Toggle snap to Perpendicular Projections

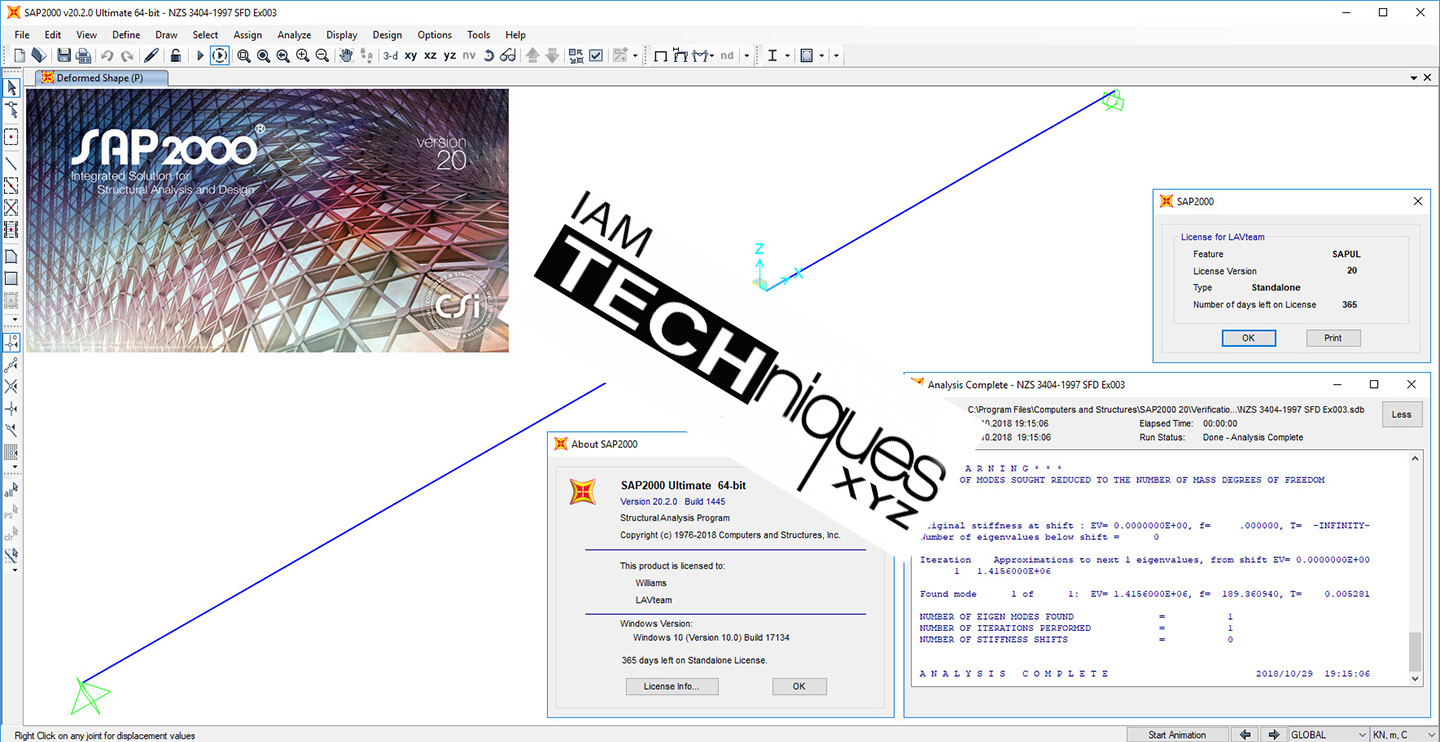pyautogui.click(x=11, y=409)
